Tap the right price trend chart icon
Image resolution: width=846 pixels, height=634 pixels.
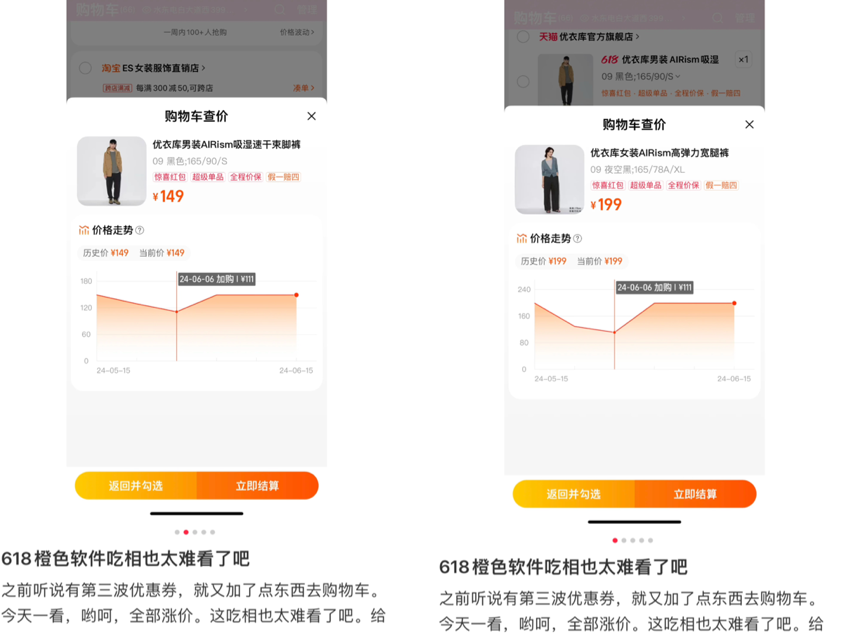(522, 238)
